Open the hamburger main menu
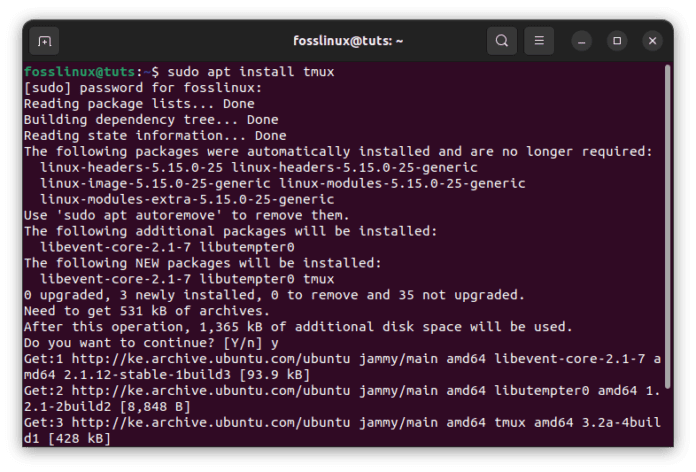This screenshot has width=696, height=472. pyautogui.click(x=539, y=41)
